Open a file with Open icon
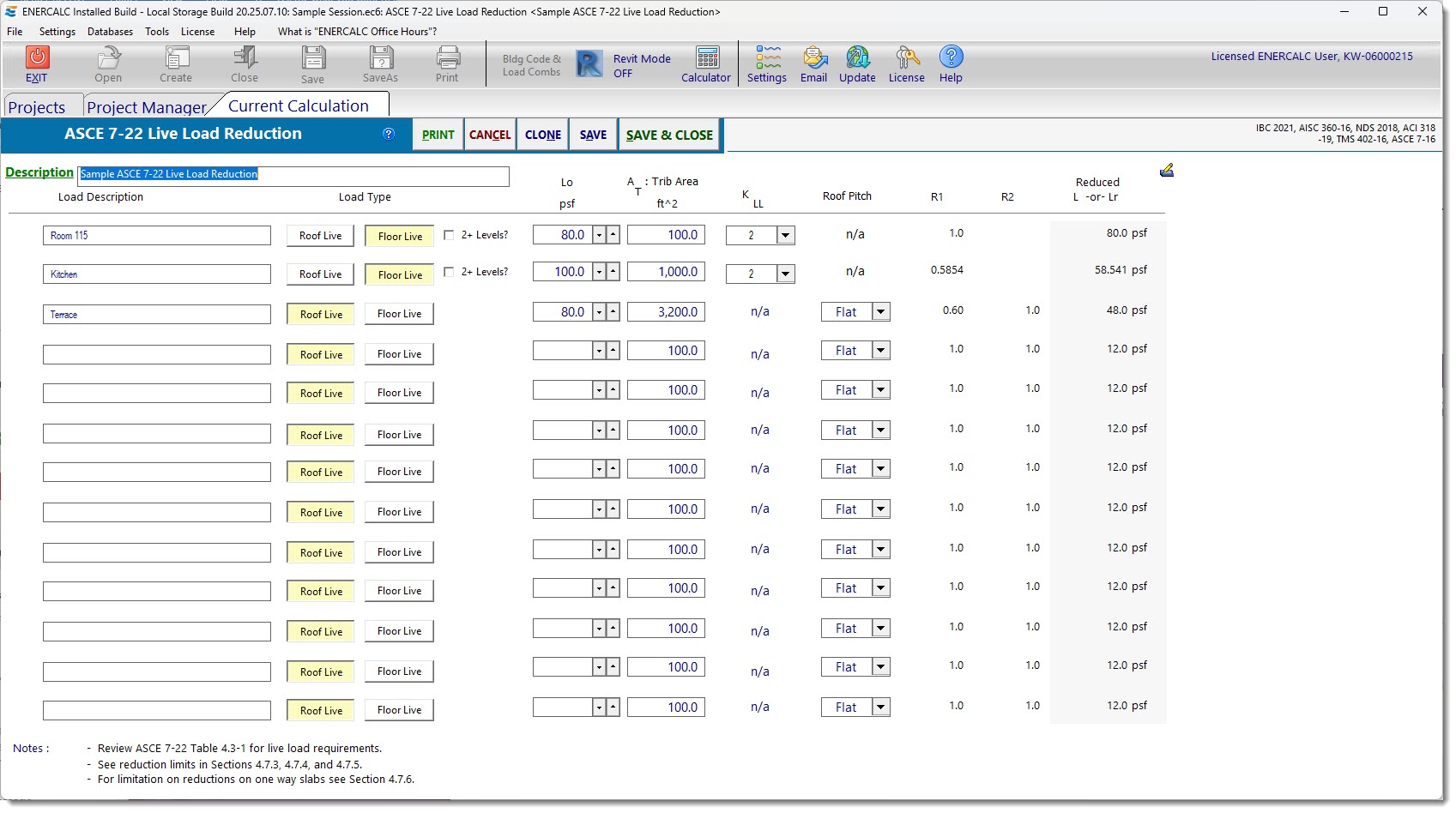 tap(108, 57)
